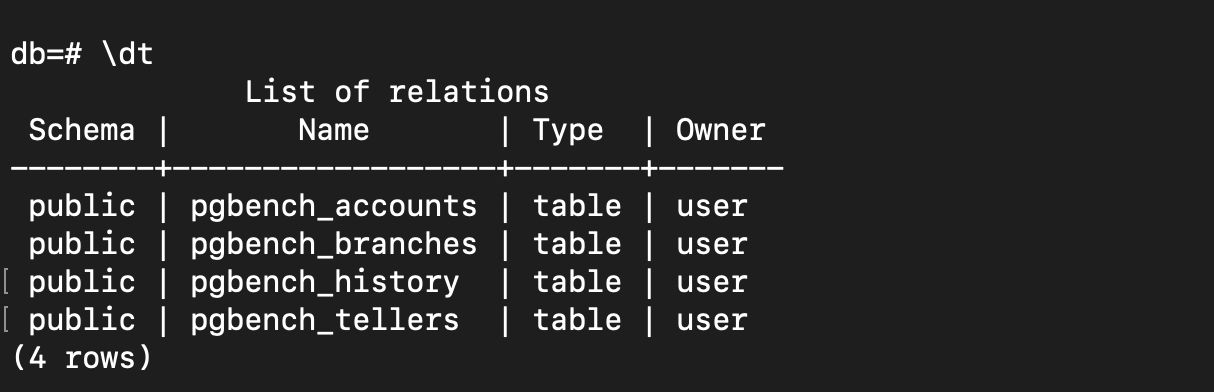1214x392 pixels.
Task: Click the Name column header
Action: [x=334, y=130]
